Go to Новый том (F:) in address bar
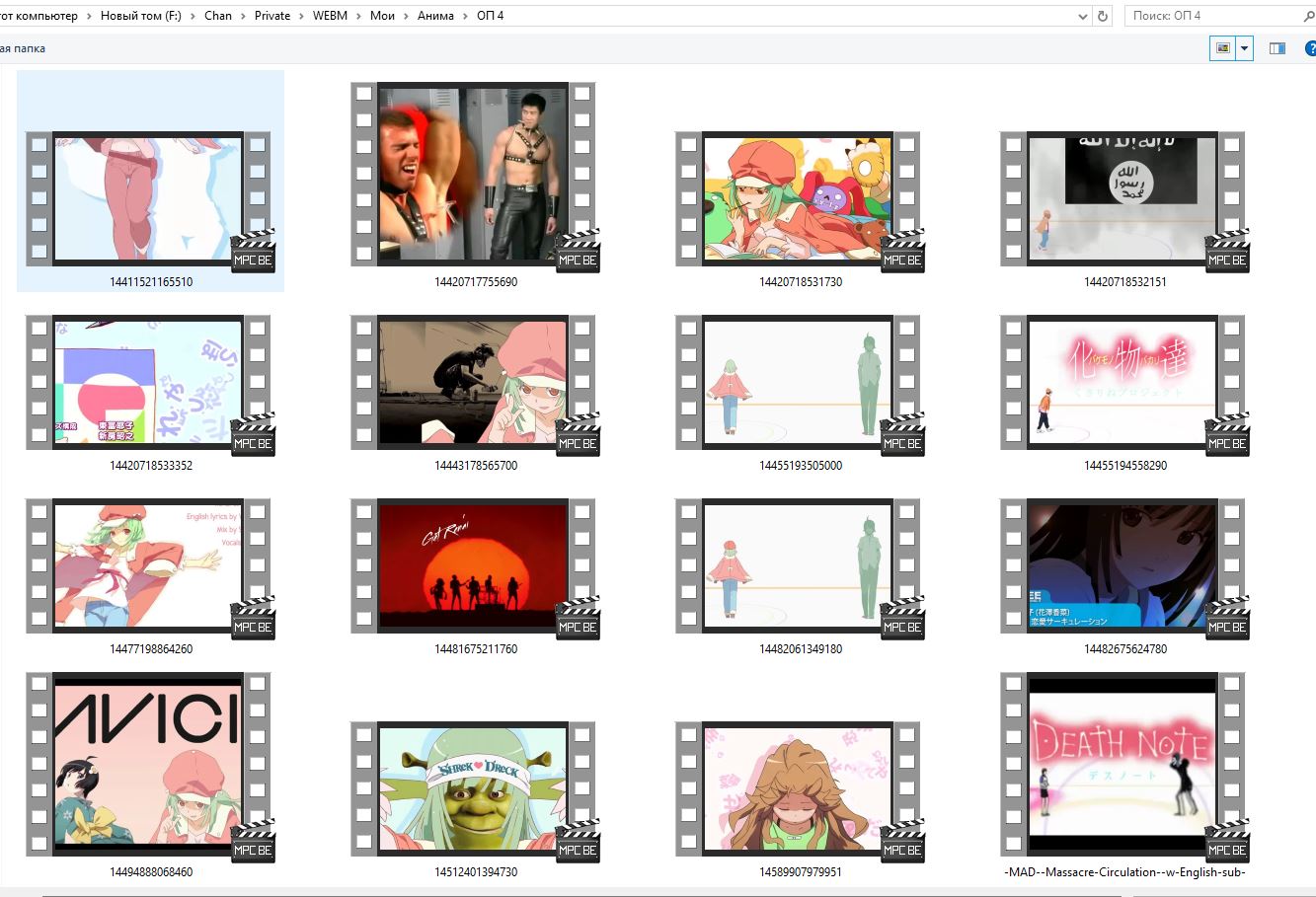Screen dimensions: 1316x897 tap(141, 16)
